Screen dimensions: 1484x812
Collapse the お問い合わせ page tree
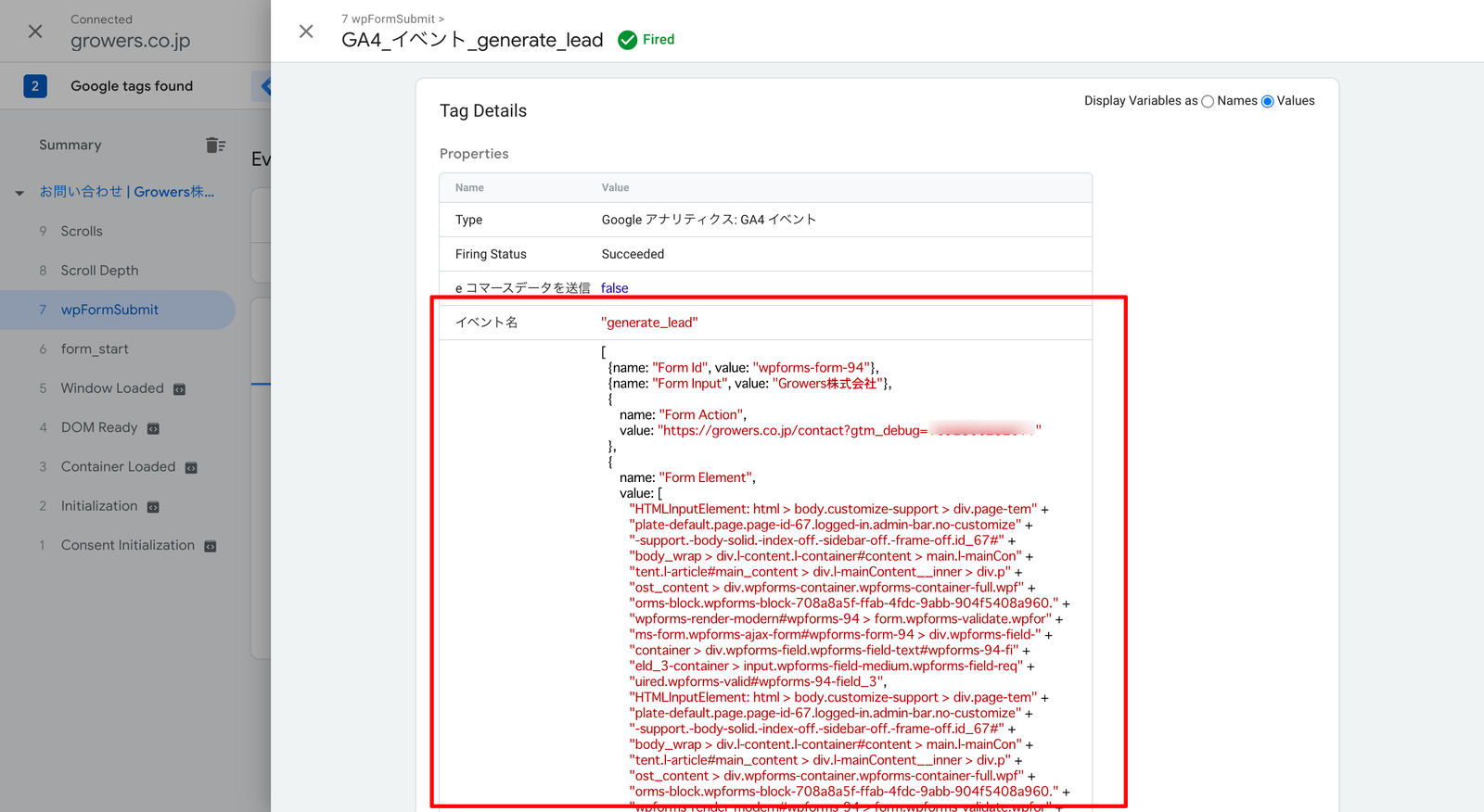click(x=19, y=193)
